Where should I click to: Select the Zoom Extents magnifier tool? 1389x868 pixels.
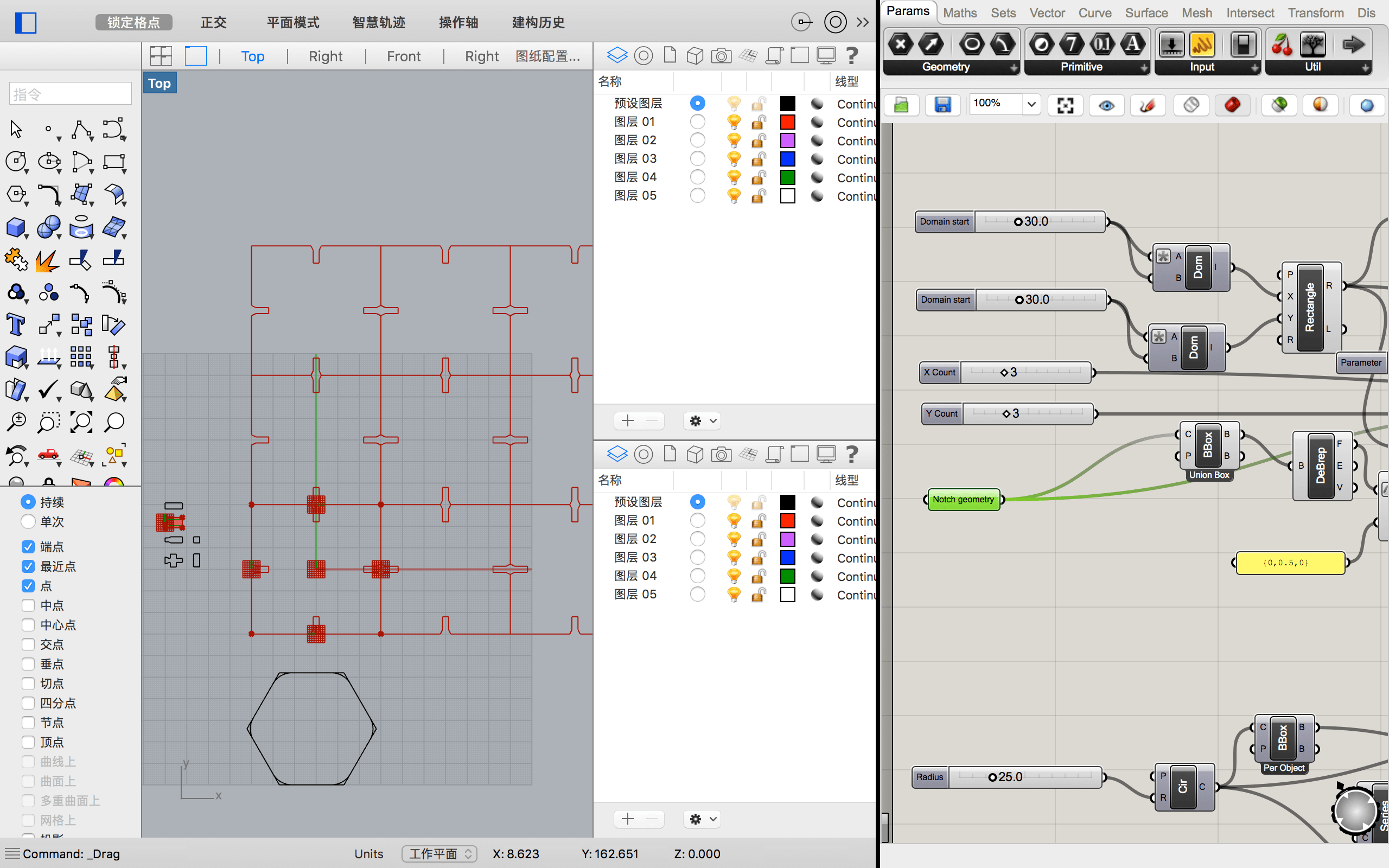pos(81,422)
